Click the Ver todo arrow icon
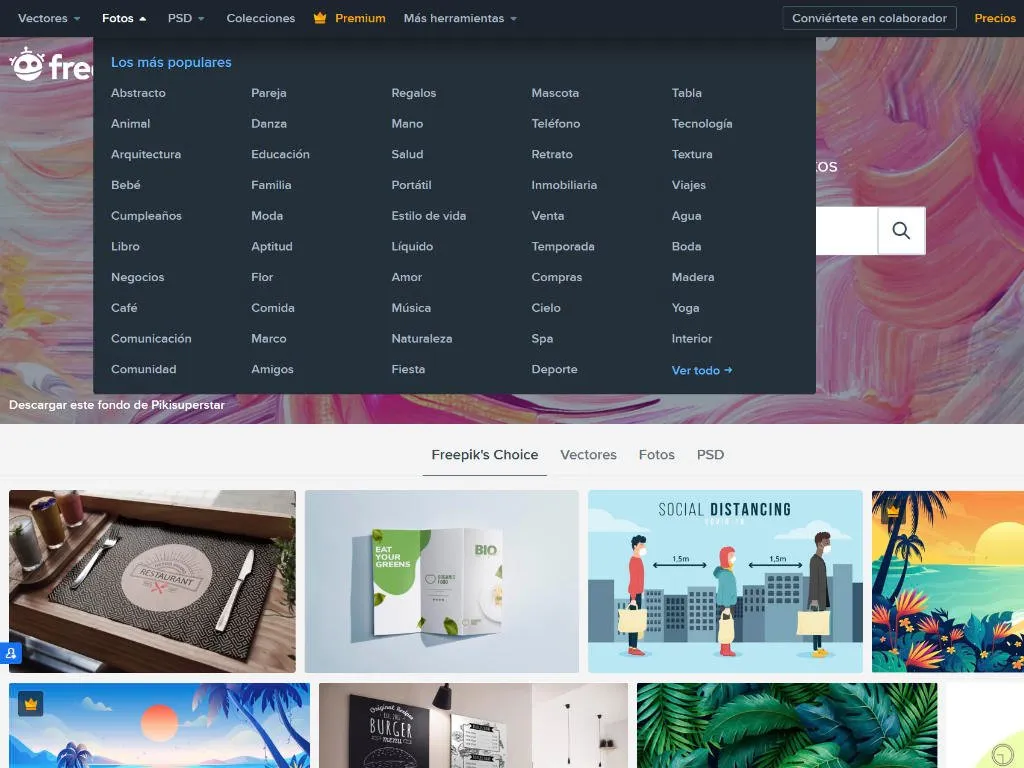This screenshot has width=1024, height=768. tap(728, 370)
